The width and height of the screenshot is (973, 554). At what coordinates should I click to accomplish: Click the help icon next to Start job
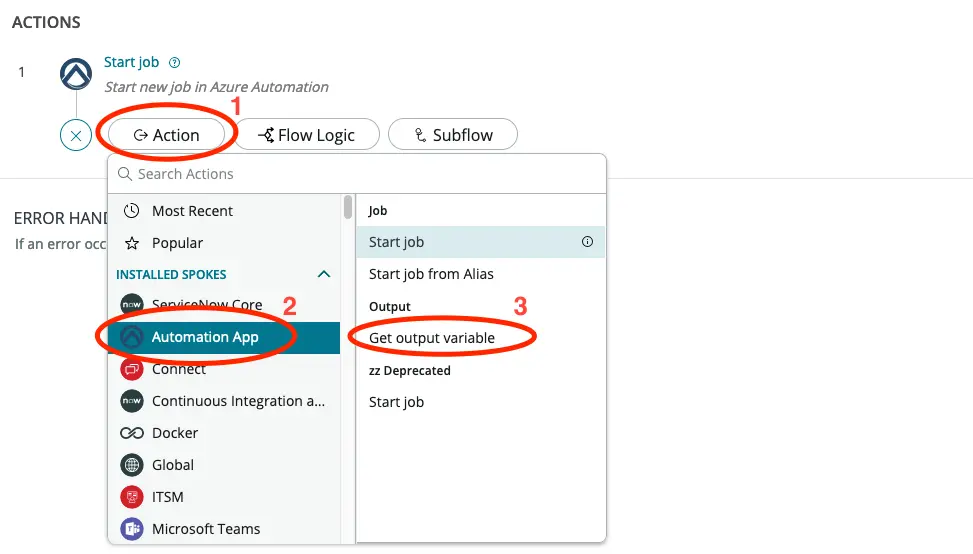175,62
